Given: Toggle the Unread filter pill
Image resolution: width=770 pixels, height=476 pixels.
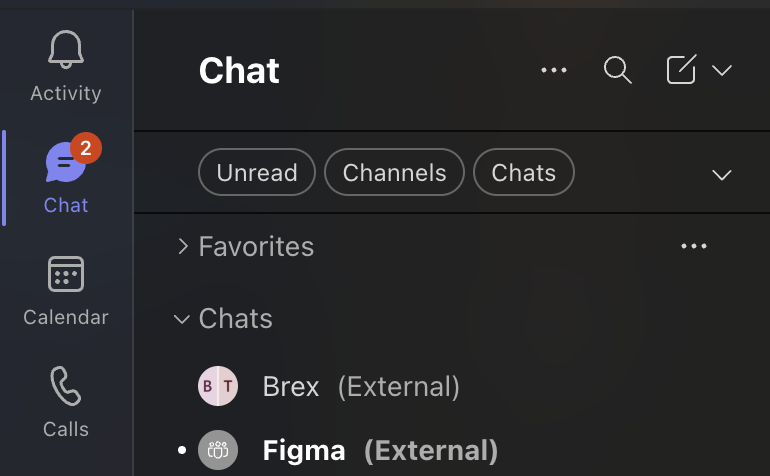Looking at the screenshot, I should pos(257,172).
